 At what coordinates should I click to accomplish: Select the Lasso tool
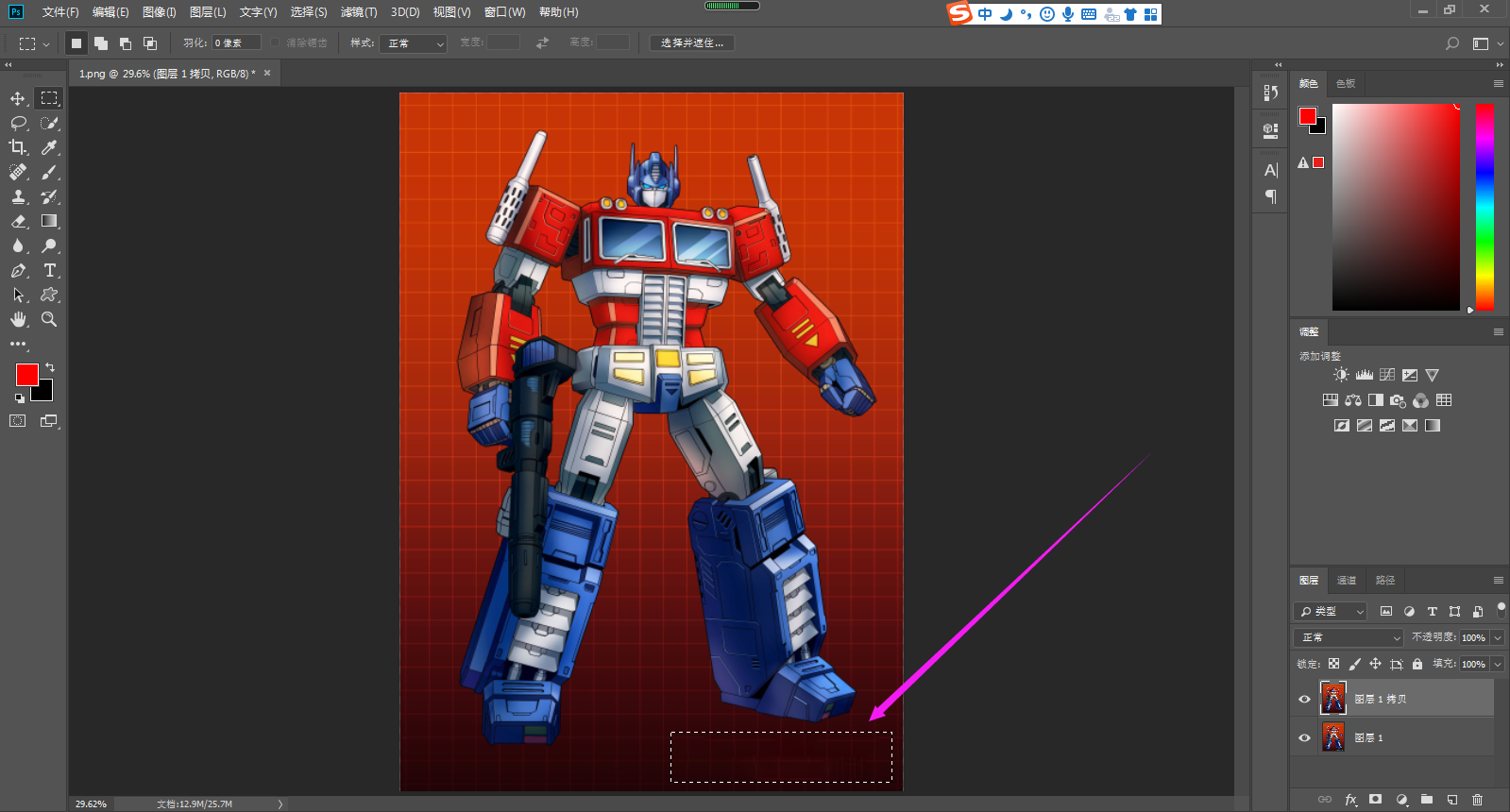coord(18,123)
